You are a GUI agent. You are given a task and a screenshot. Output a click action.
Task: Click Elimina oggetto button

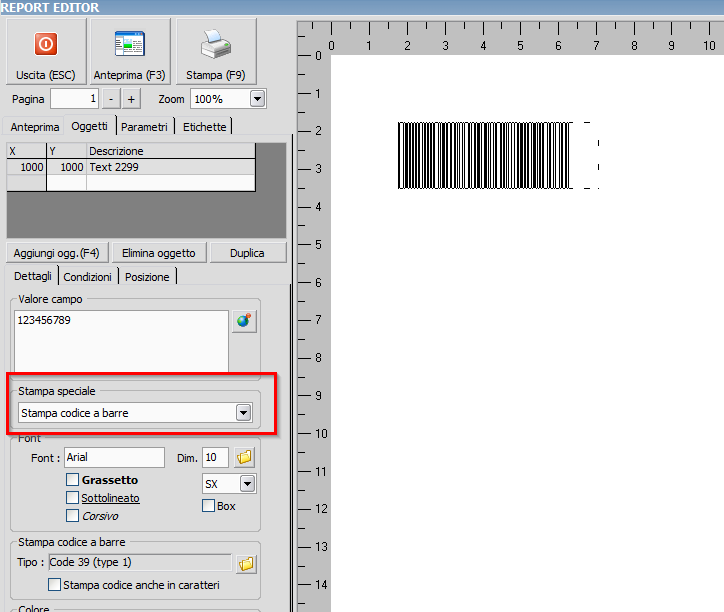coord(159,253)
